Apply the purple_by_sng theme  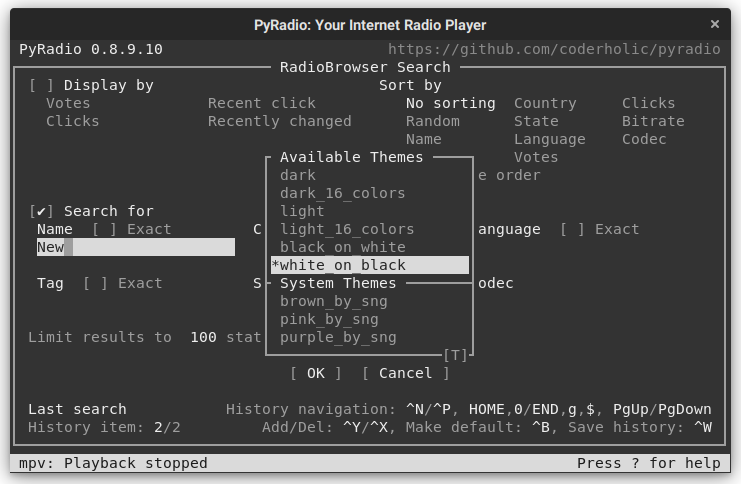coord(338,337)
